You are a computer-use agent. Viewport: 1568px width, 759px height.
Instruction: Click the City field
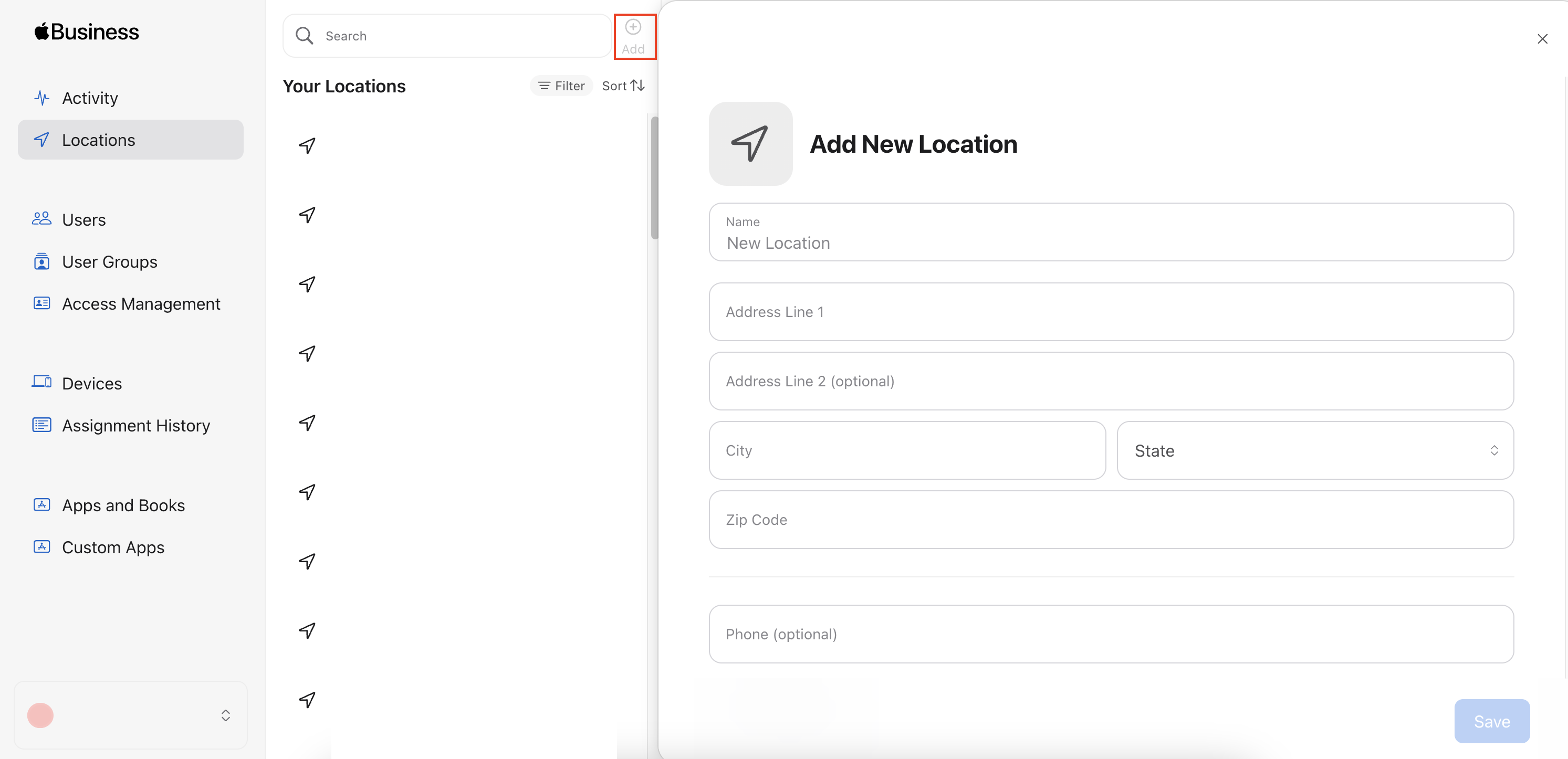pyautogui.click(x=907, y=450)
